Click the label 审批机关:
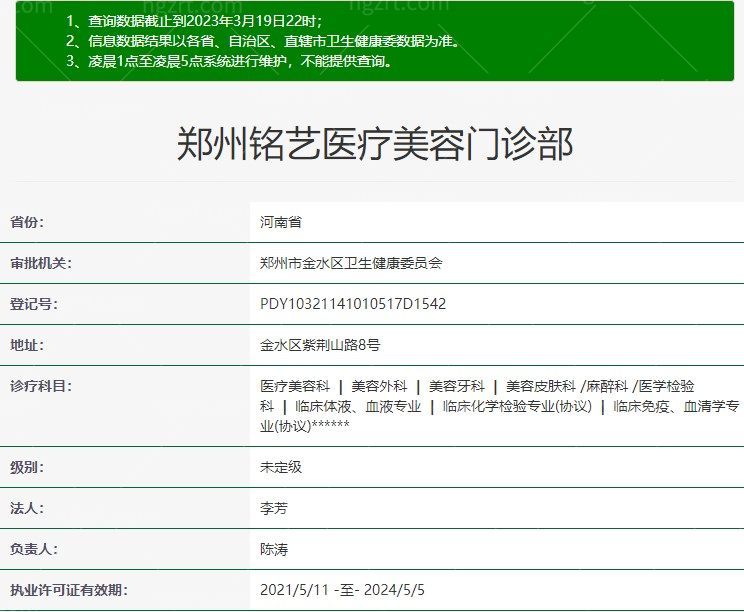Viewport: 744px width, 612px height. pos(41,263)
